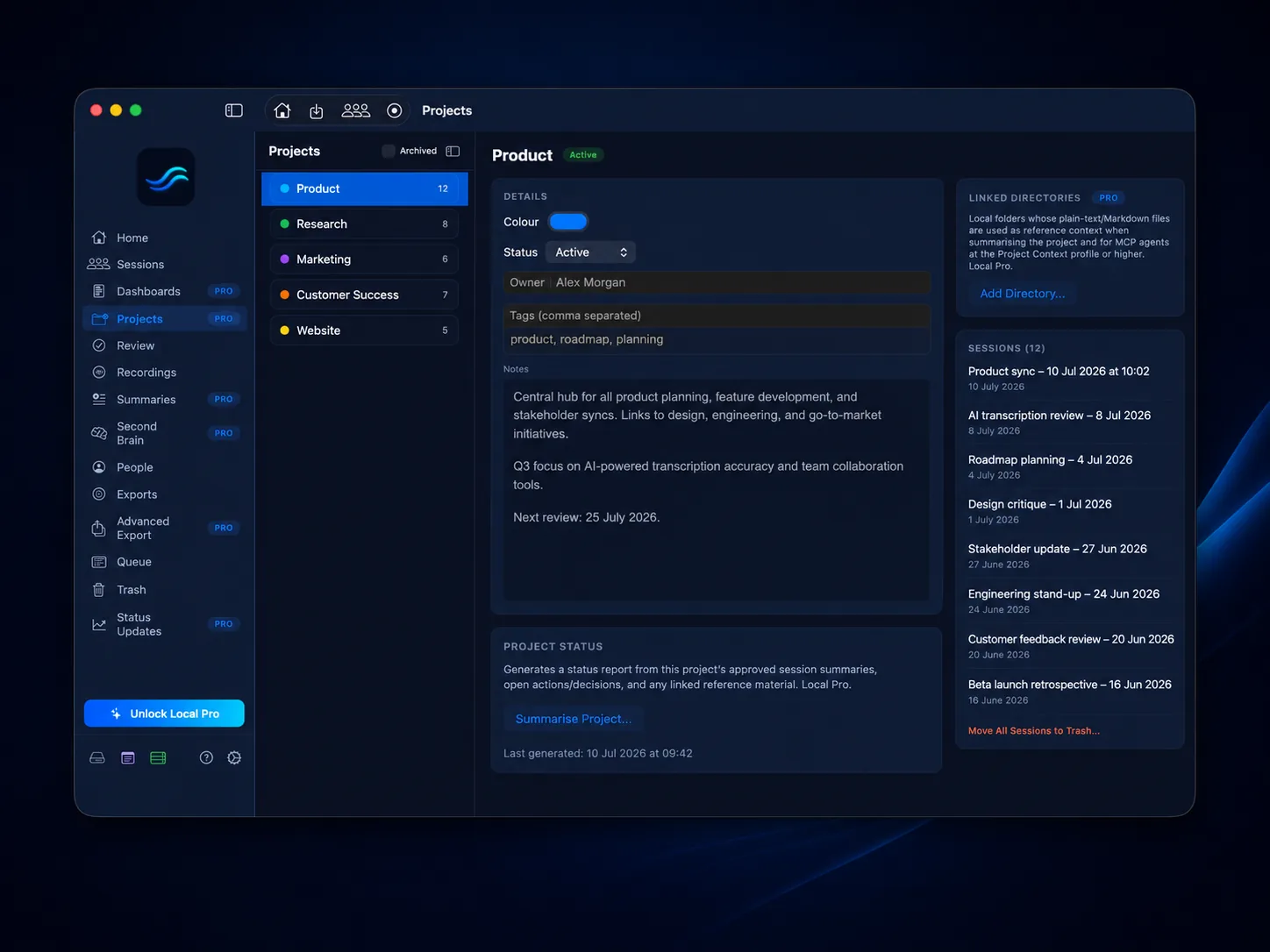The width and height of the screenshot is (1270, 952).
Task: Click the Unlock Local Pro button
Action: pyautogui.click(x=164, y=714)
